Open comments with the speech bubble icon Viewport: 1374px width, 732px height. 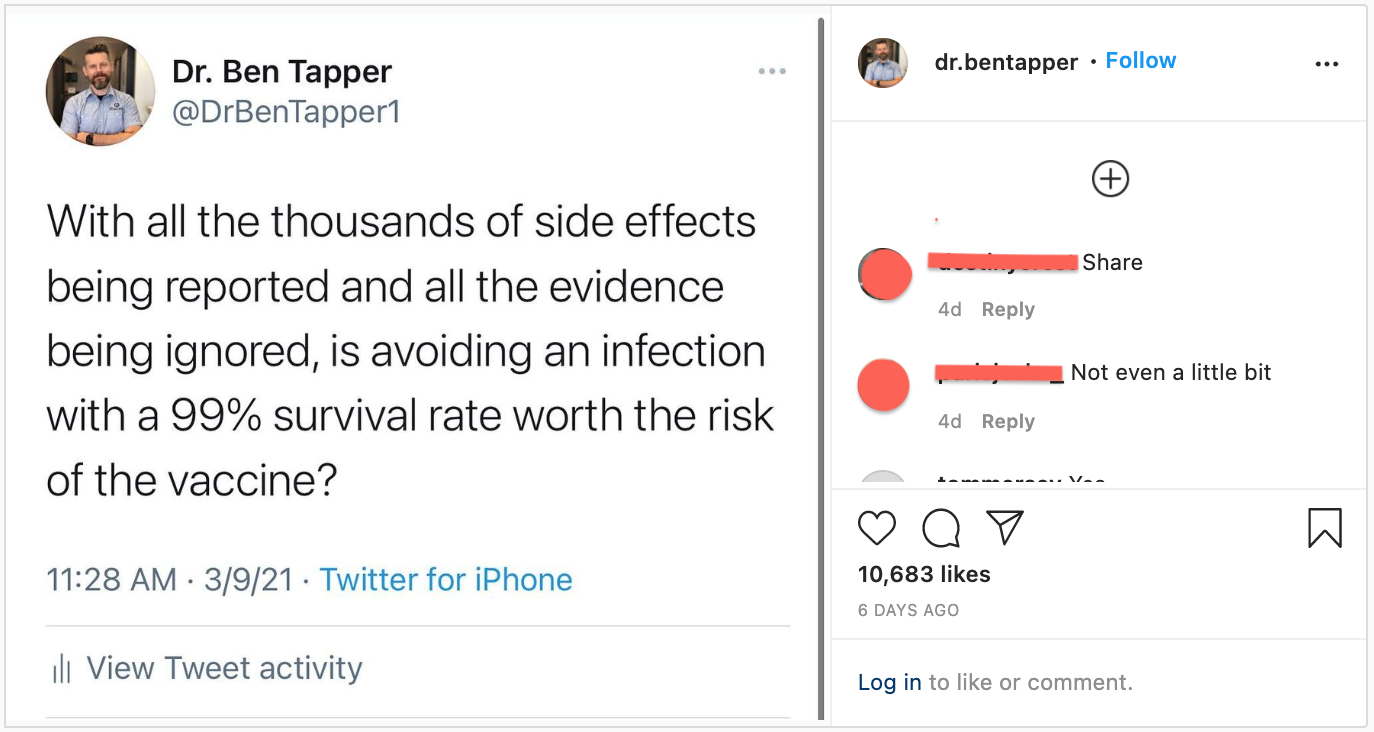click(939, 528)
